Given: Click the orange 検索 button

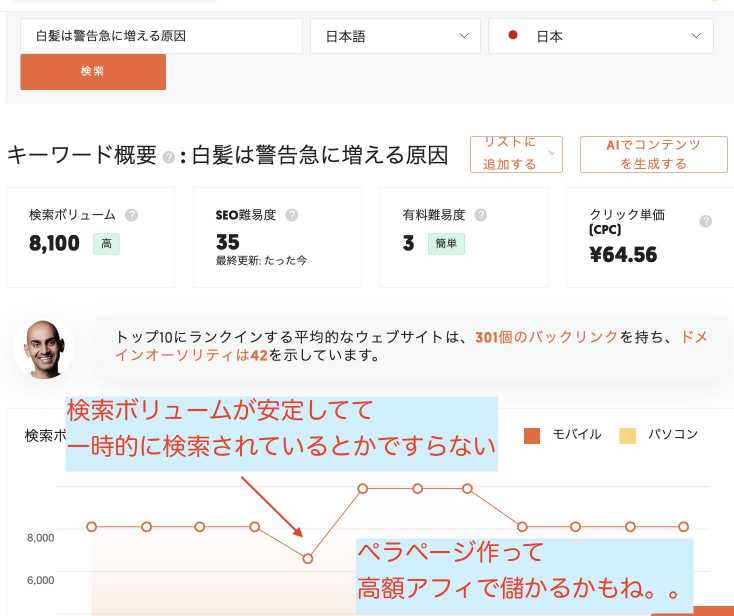Looking at the screenshot, I should [x=93, y=72].
